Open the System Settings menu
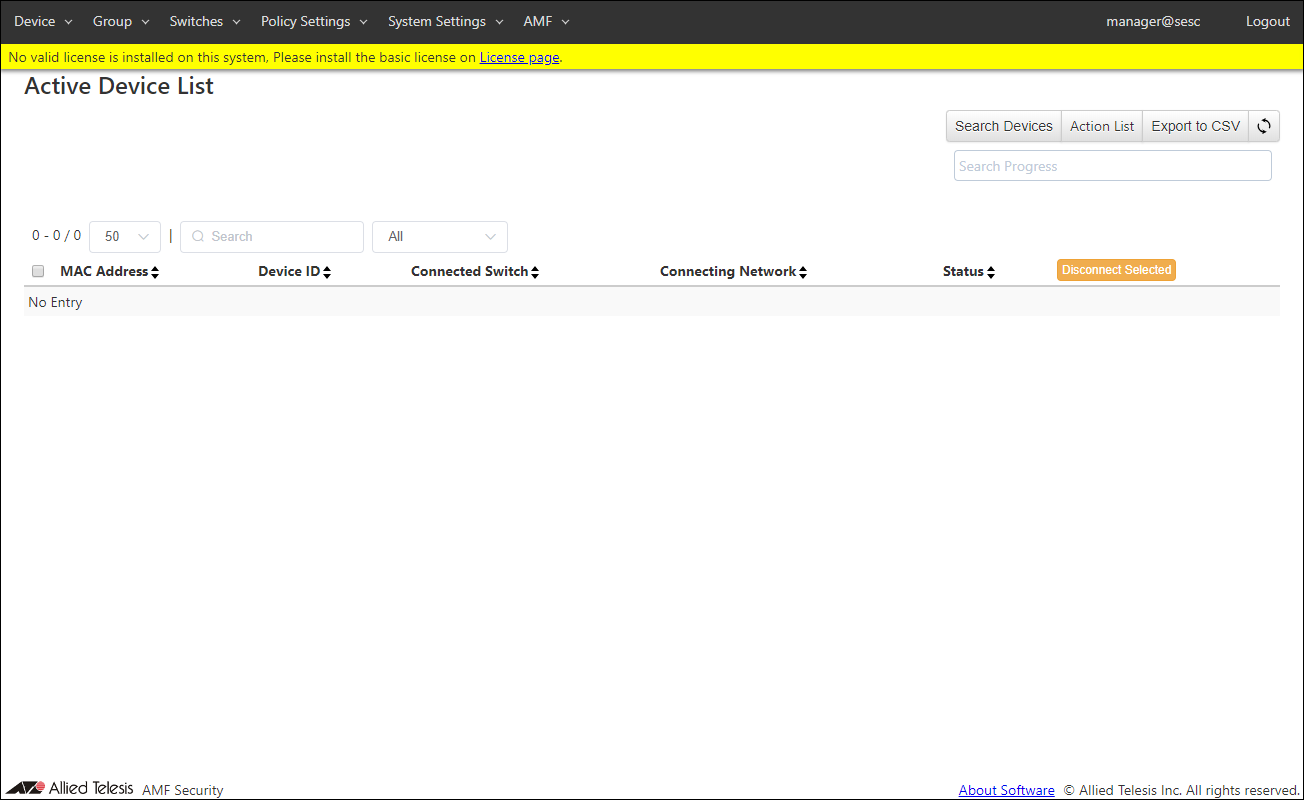 445,22
